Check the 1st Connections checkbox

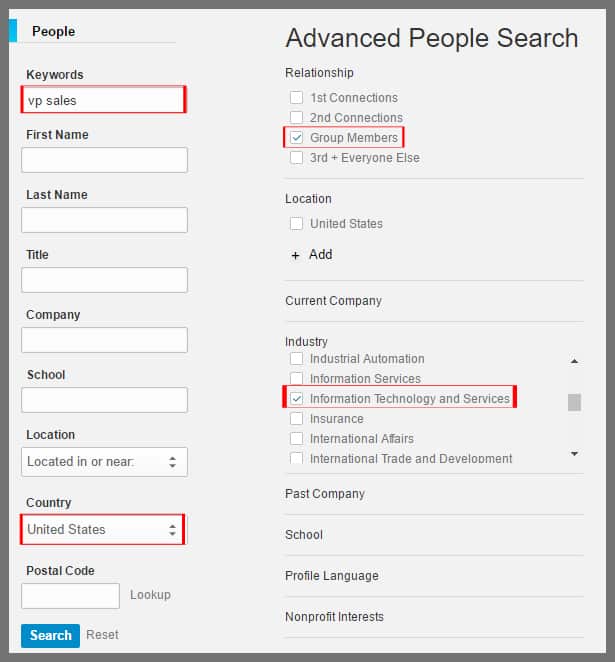coord(296,98)
